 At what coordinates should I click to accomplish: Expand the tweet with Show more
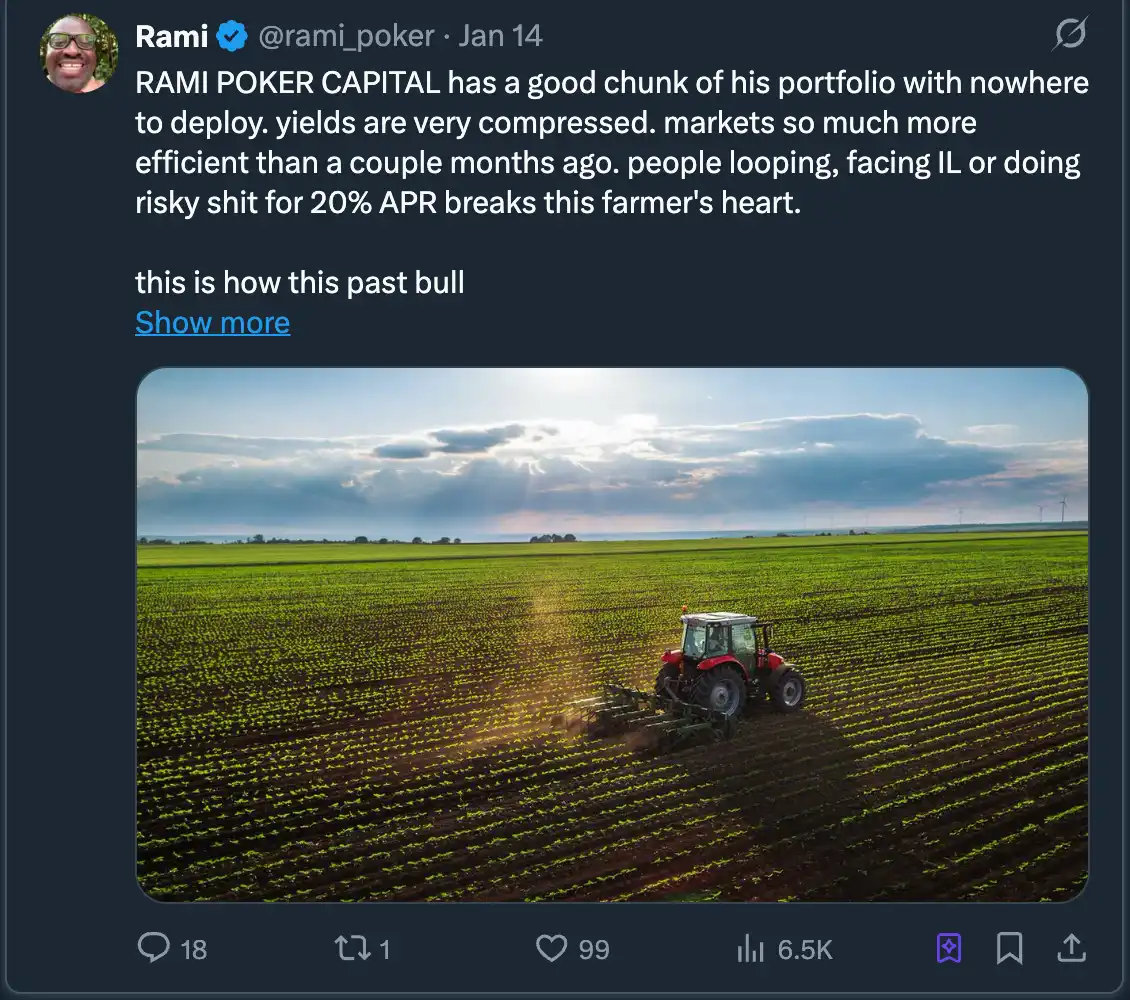[x=212, y=323]
